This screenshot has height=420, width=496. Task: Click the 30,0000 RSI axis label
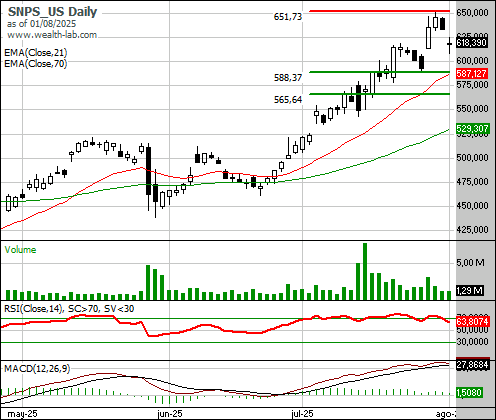point(472,342)
